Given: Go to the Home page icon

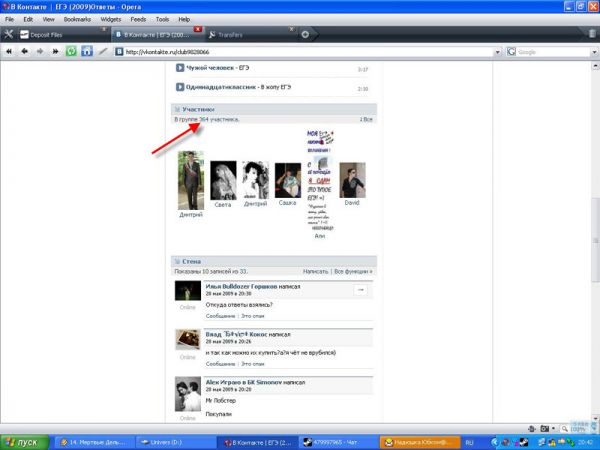Looking at the screenshot, I should (87, 51).
